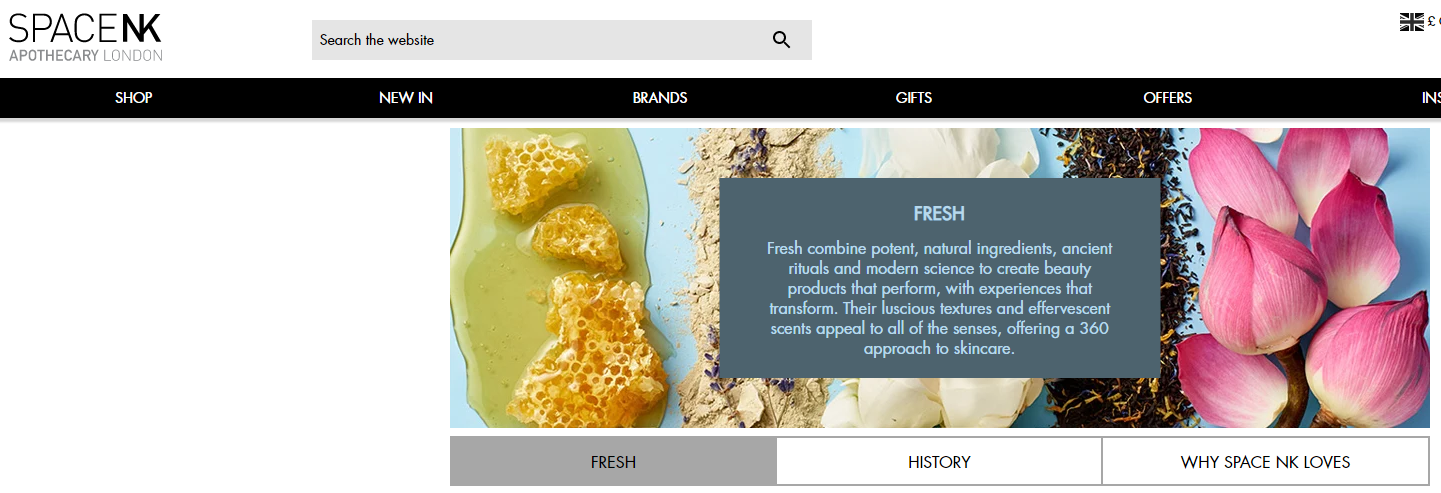
Task: Click the UK flag country icon
Action: click(1411, 22)
